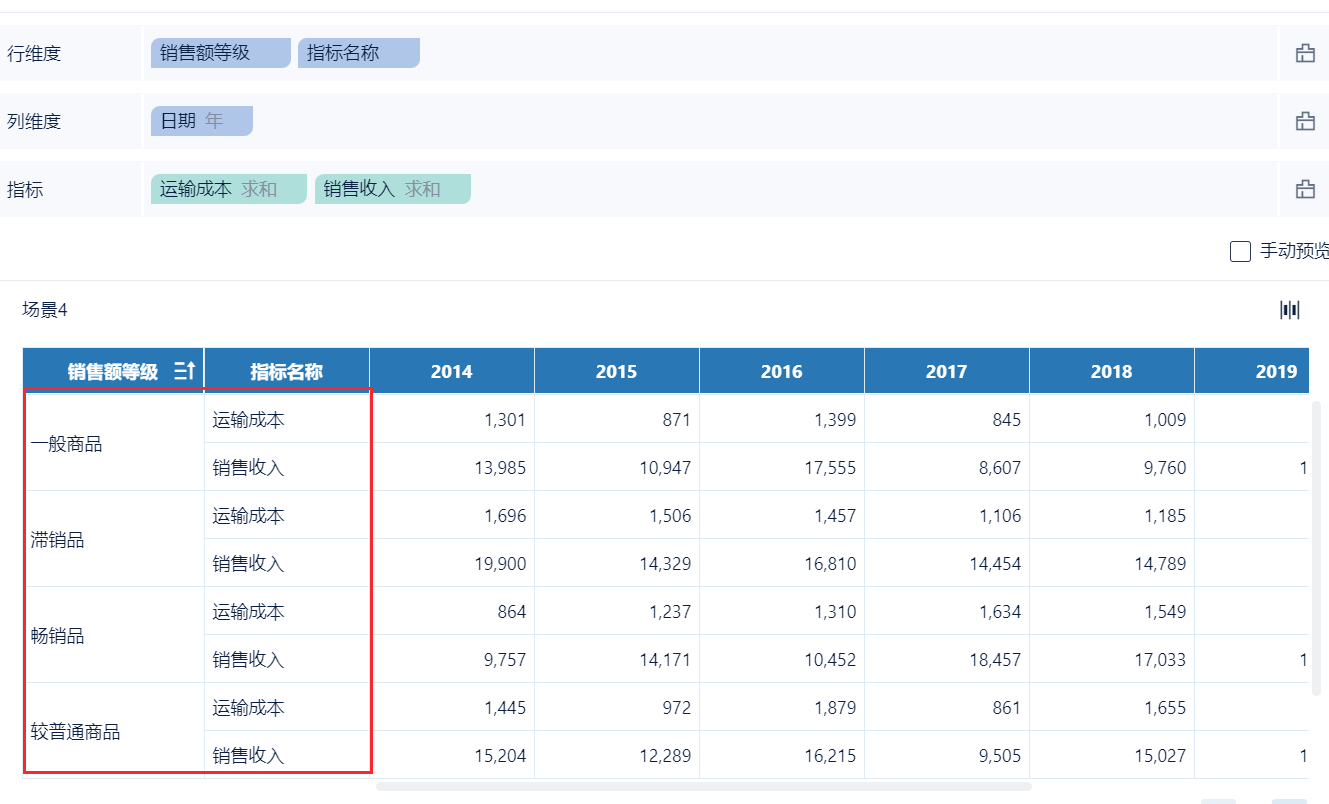Open column settings icon beside 场景4
Screen dimensions: 1329x804
pos(1290,310)
